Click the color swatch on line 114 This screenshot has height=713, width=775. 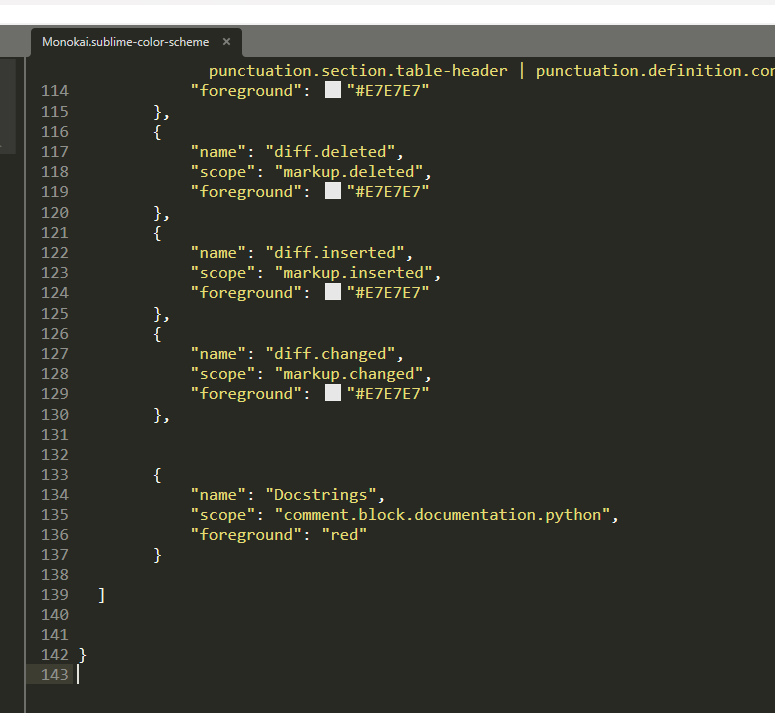tap(333, 91)
